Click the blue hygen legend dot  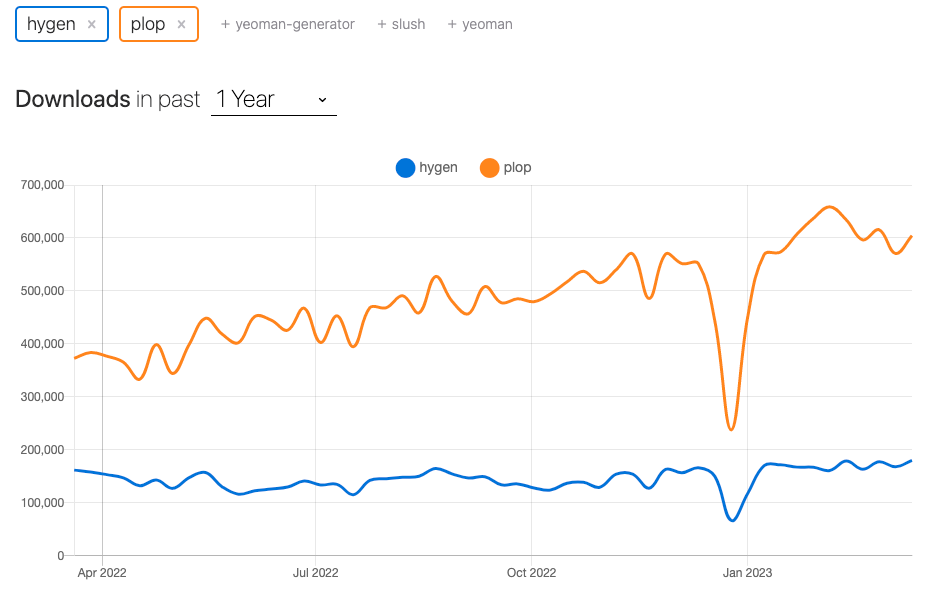coord(405,167)
